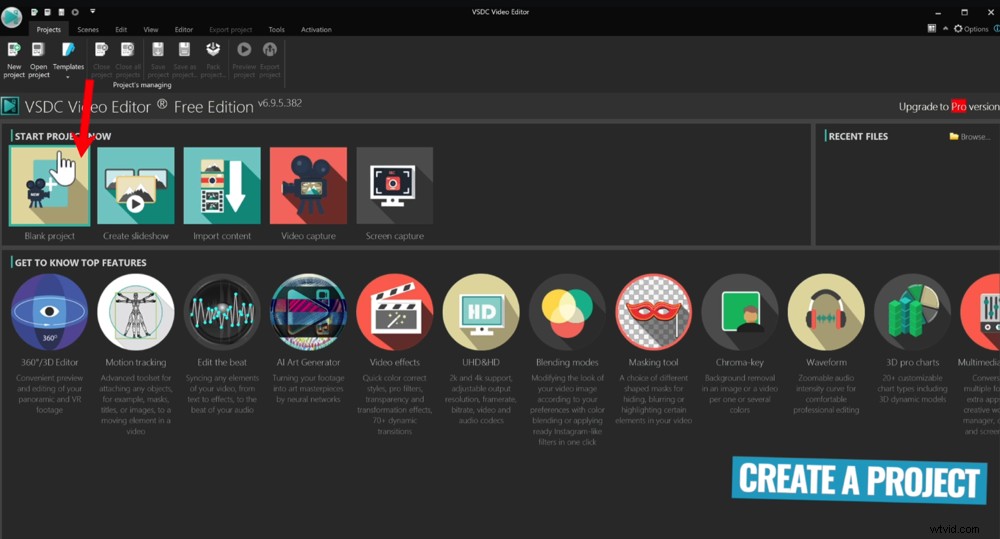Click new project icon in quick access bar

pos(34,11)
